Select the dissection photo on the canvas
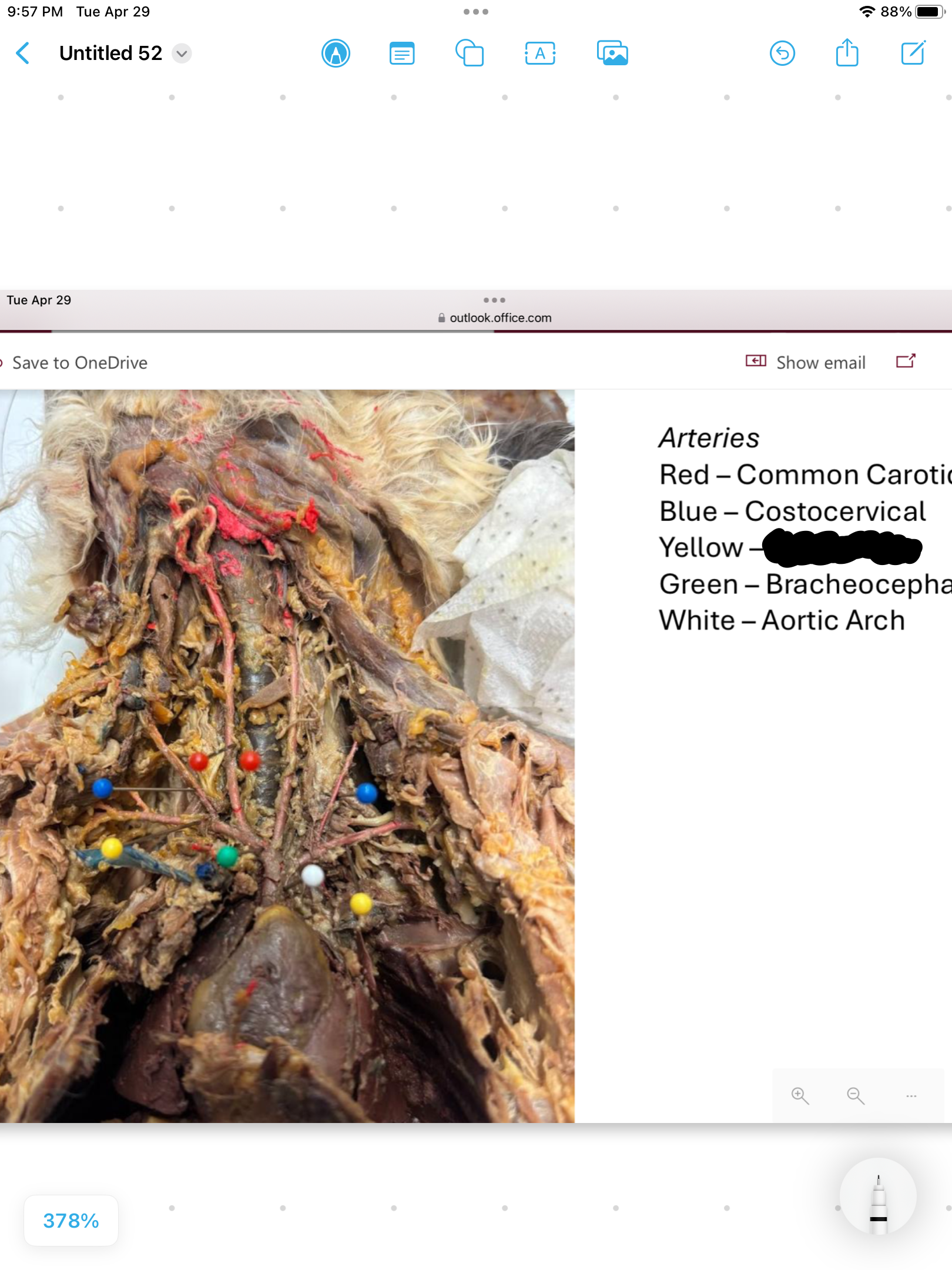 287,756
